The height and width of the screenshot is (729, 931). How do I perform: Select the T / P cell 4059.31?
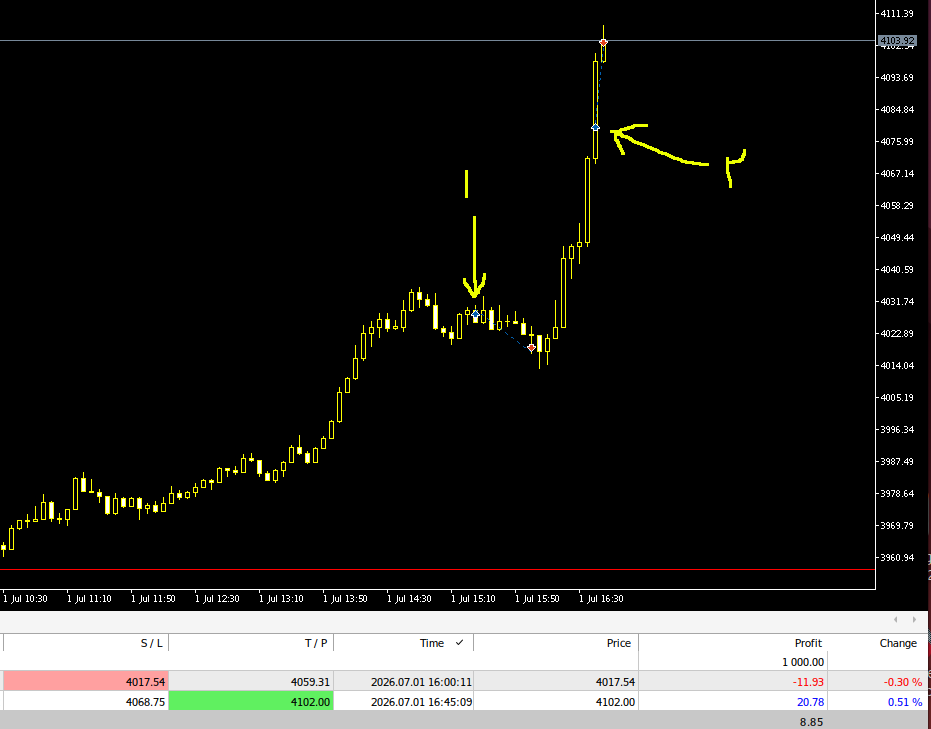coord(251,682)
